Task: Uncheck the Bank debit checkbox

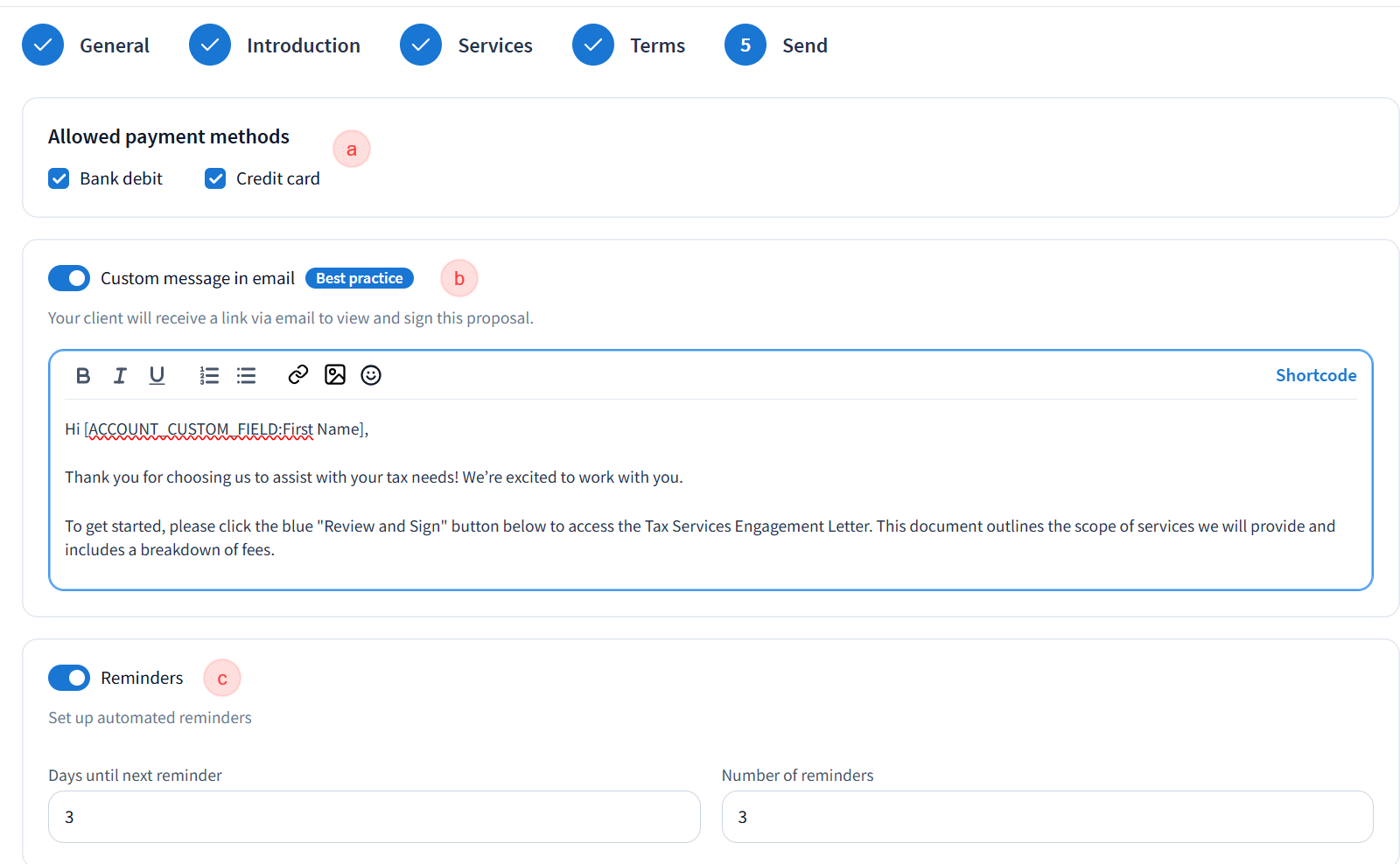Action: point(59,178)
